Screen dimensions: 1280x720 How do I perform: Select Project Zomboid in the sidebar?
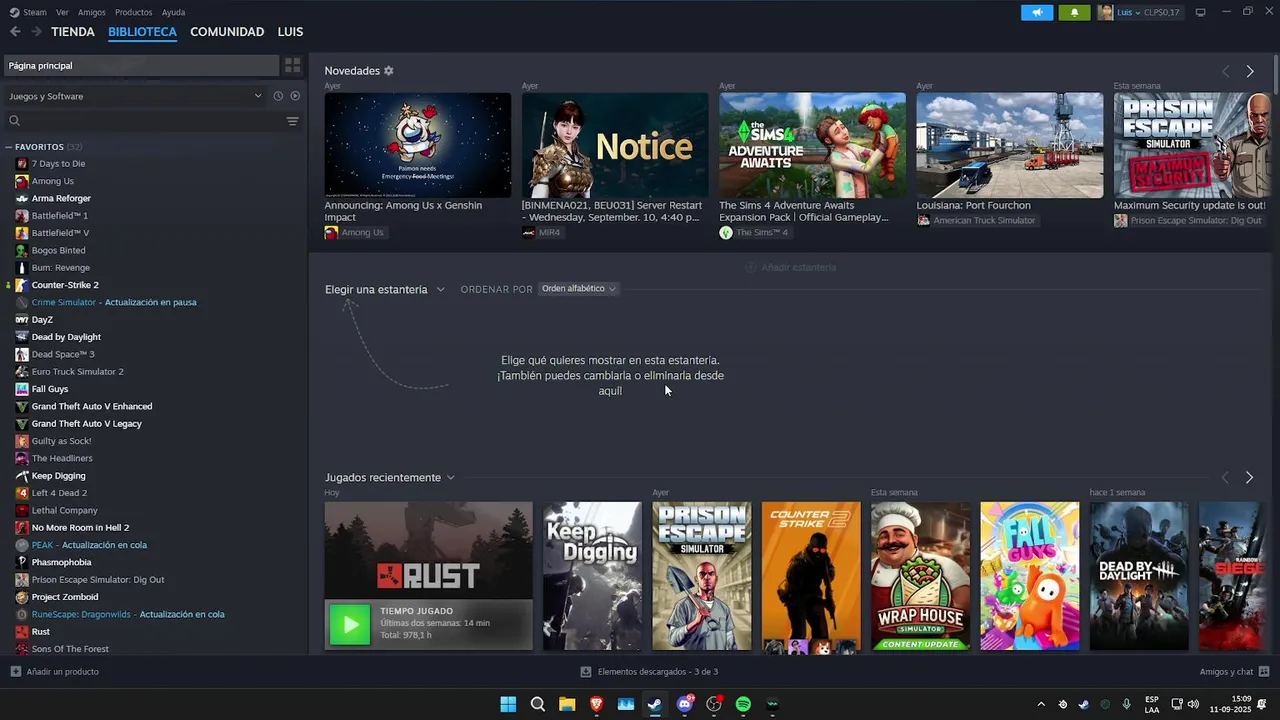tap(65, 597)
